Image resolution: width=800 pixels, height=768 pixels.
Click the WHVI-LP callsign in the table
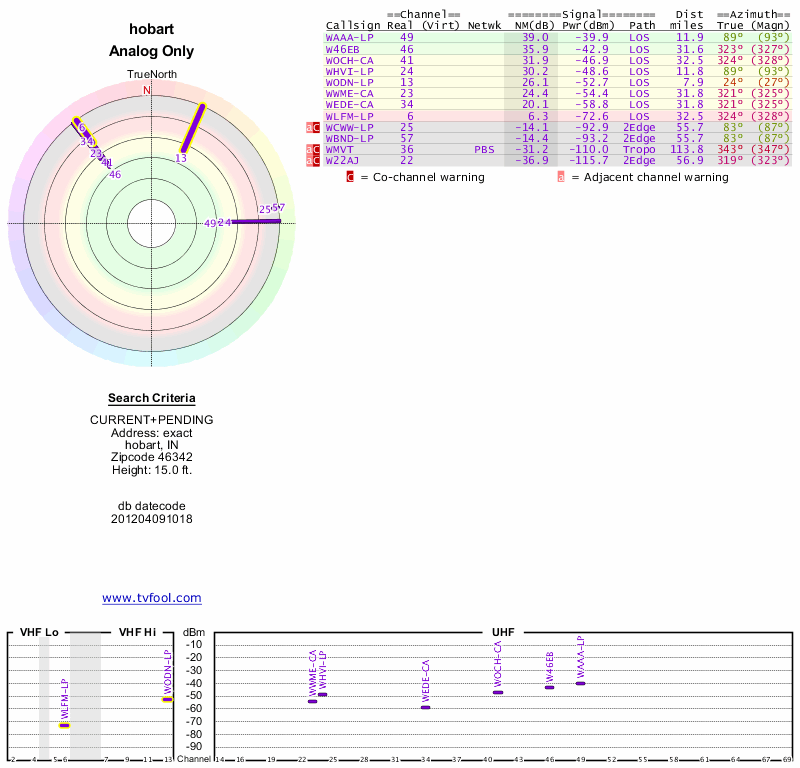coord(349,71)
